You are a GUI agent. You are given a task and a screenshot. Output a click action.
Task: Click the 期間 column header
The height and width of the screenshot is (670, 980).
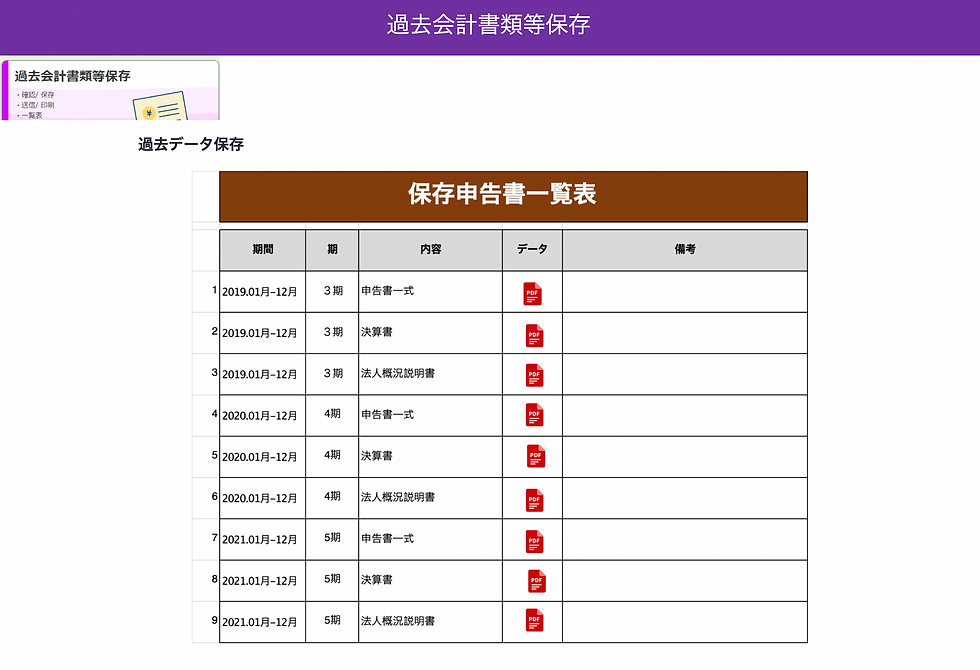tap(262, 250)
